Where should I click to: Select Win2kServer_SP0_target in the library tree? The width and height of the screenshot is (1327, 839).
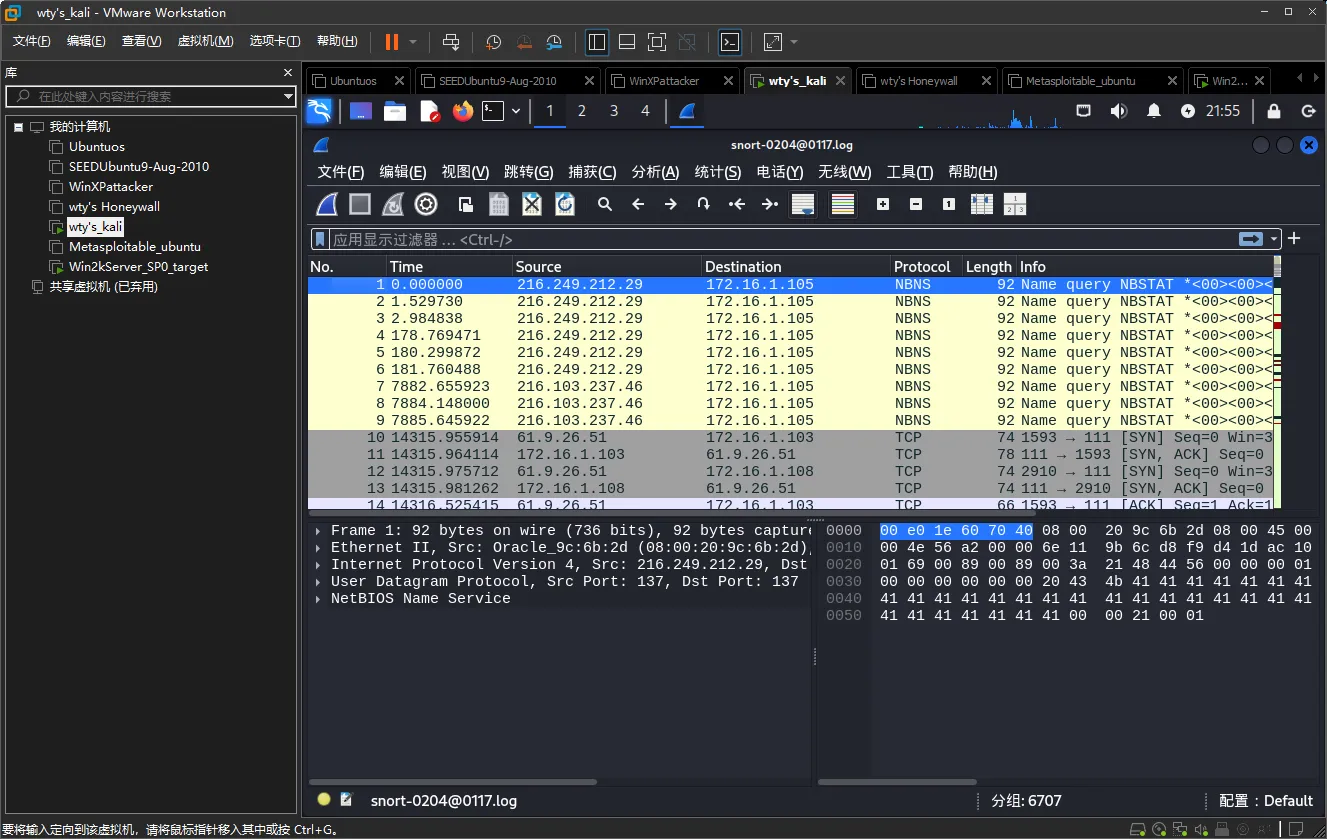click(138, 267)
